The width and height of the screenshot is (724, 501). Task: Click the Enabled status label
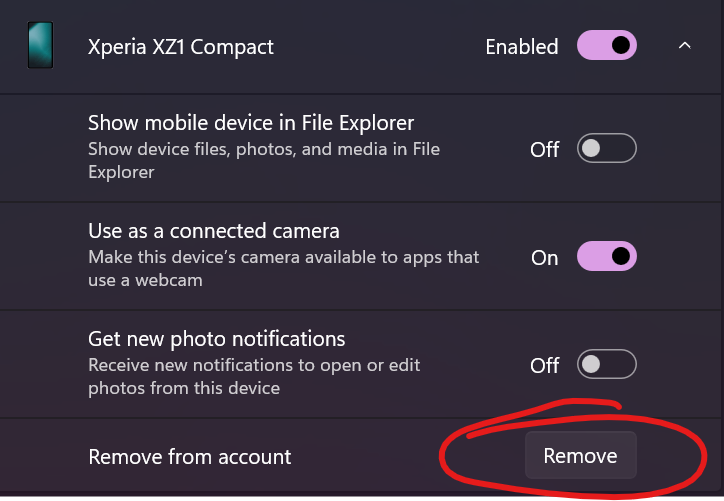[x=522, y=47]
